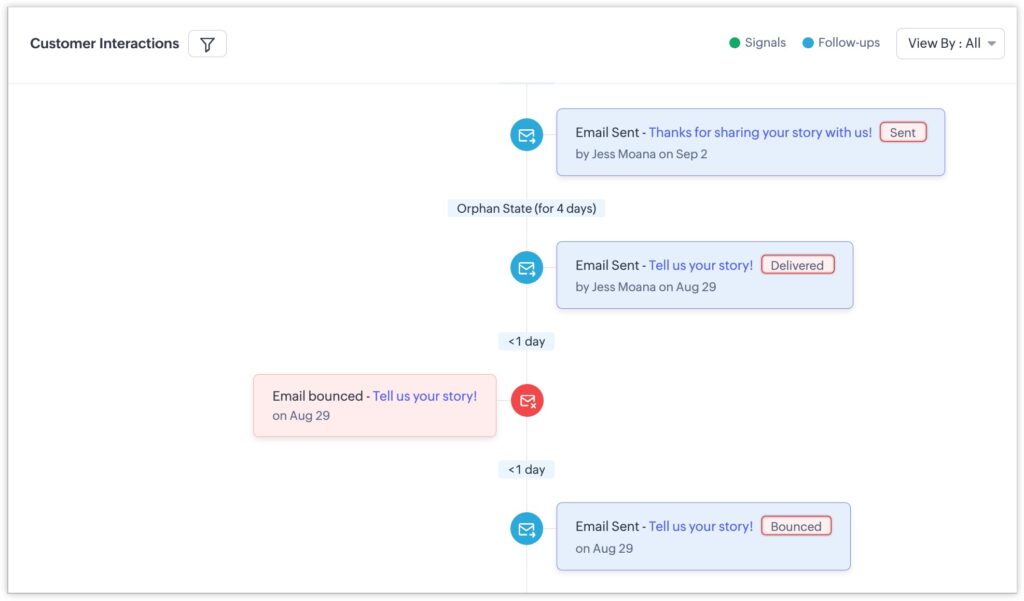The image size is (1024, 601).
Task: Select the Email bounced card from Aug 29
Action: [x=374, y=405]
